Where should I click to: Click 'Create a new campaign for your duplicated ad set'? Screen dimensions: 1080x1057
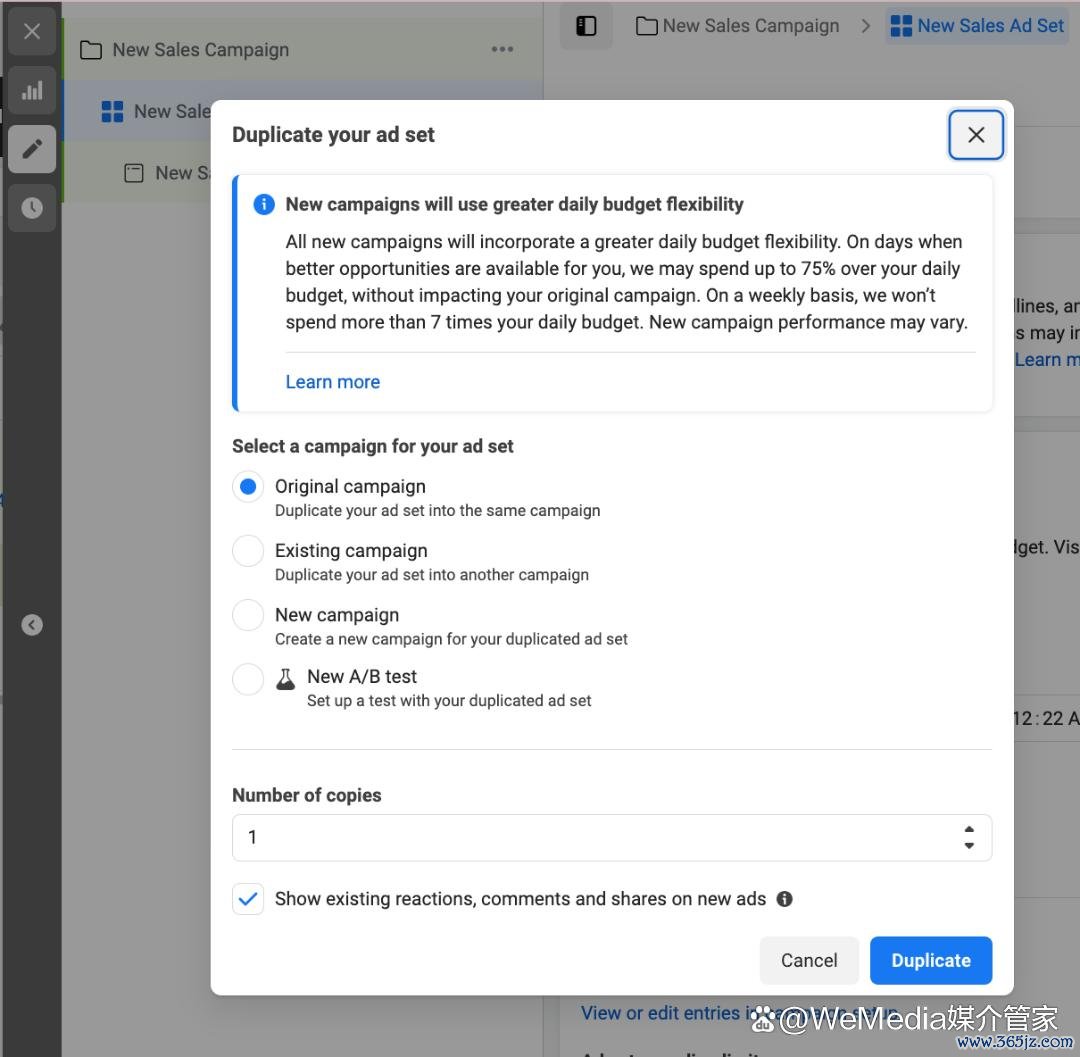click(x=451, y=639)
